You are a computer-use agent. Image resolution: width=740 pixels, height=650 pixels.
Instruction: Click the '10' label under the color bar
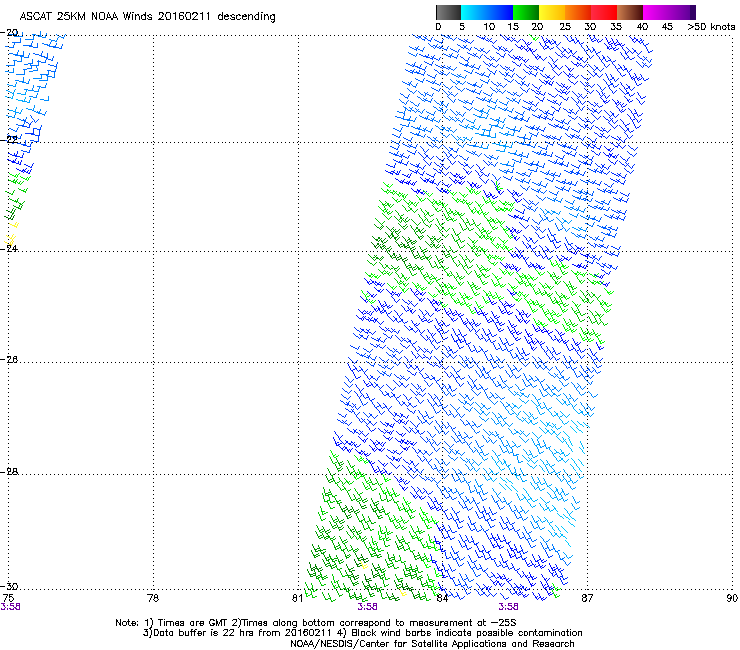[489, 27]
